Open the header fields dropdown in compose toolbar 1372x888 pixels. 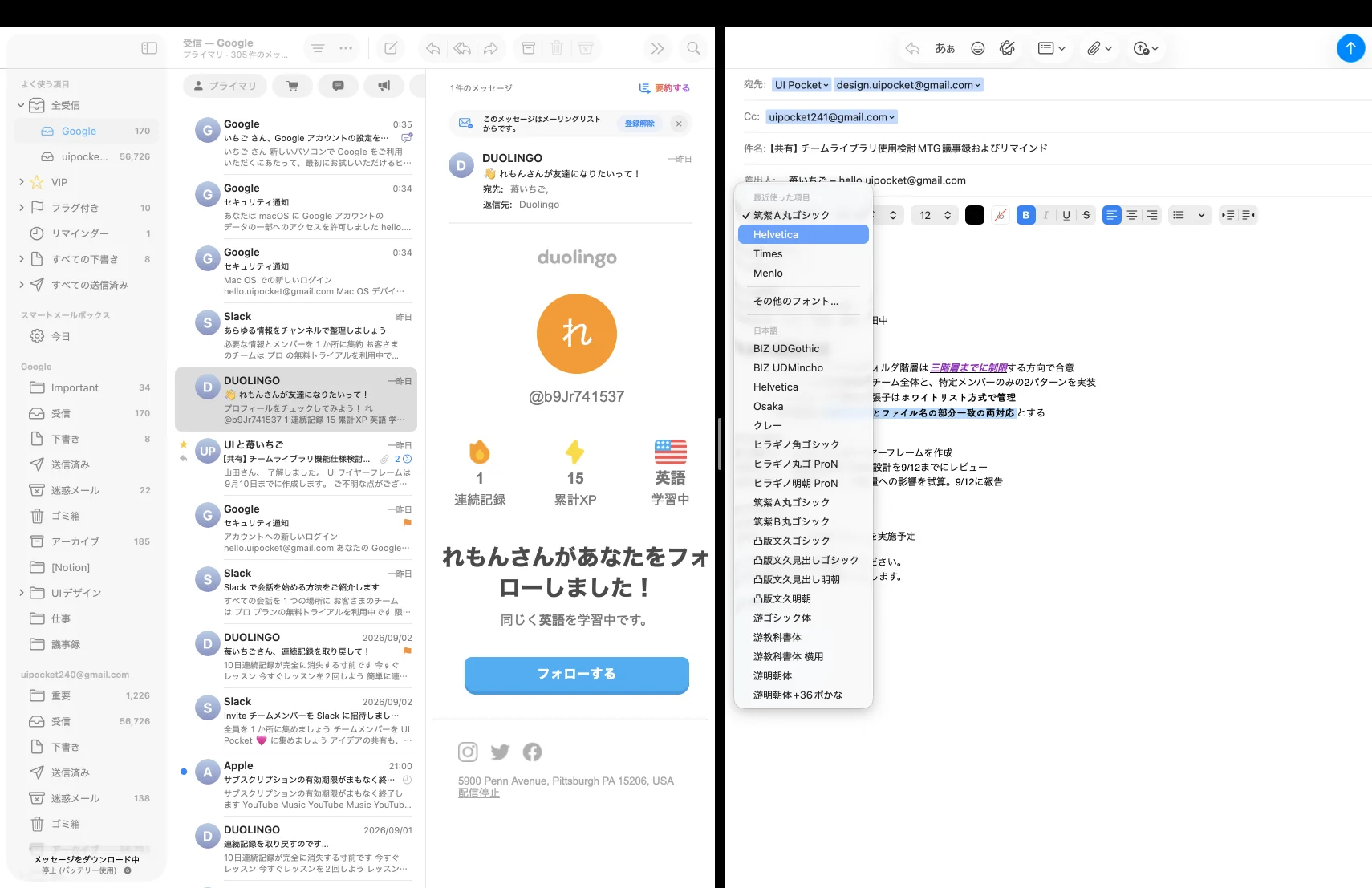tap(1051, 48)
